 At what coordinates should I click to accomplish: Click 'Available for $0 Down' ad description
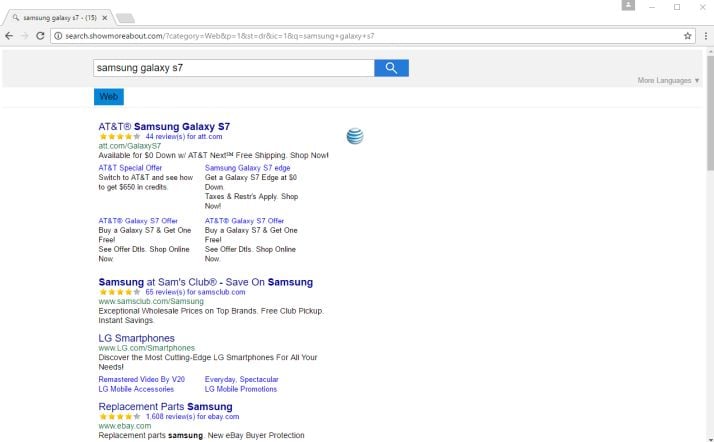213,156
